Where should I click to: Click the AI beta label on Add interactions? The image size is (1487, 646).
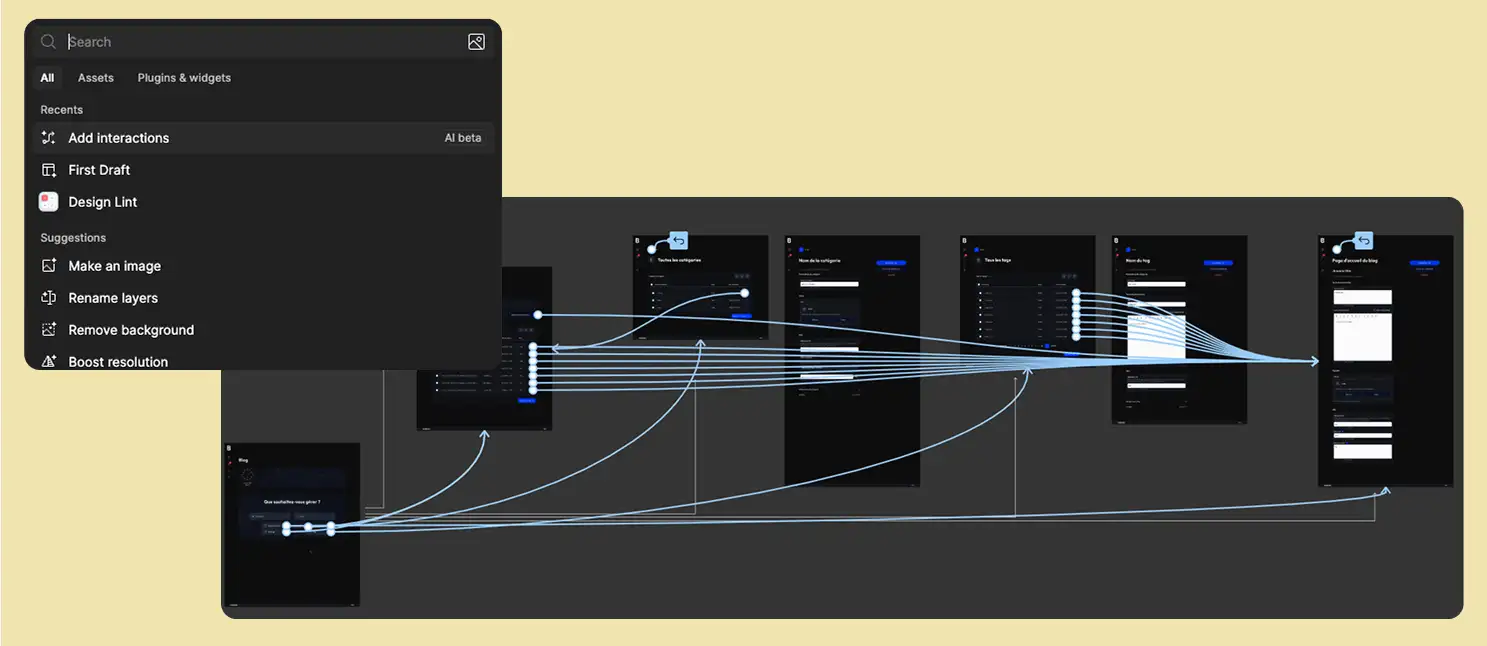(x=463, y=138)
